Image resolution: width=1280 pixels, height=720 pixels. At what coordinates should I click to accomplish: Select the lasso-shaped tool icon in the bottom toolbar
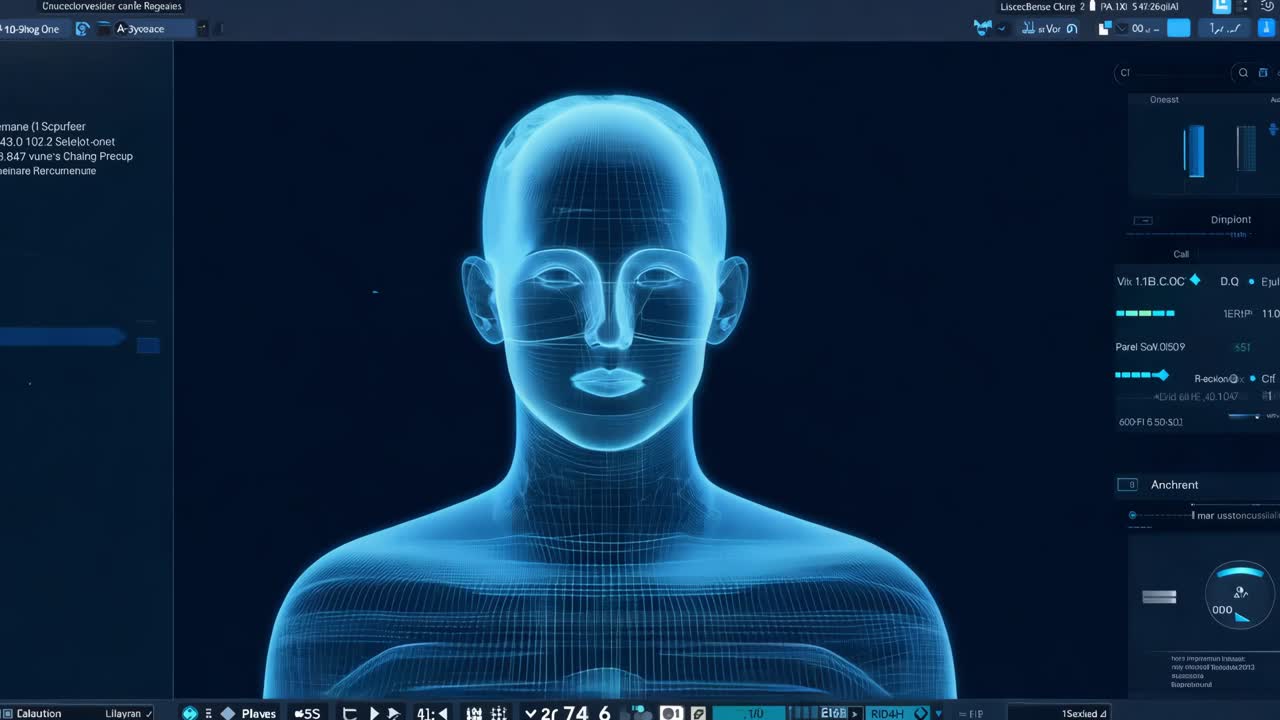349,711
